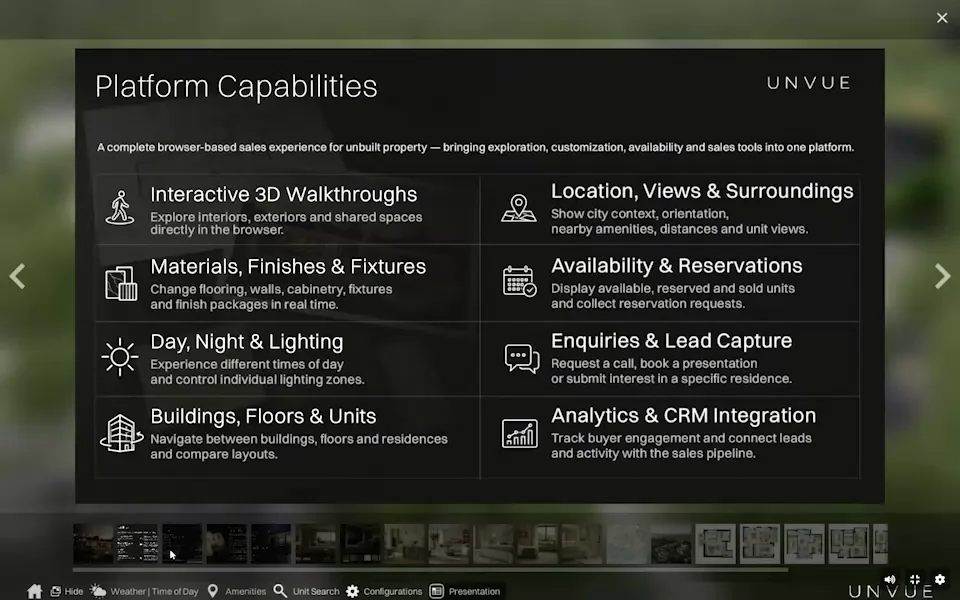The width and height of the screenshot is (960, 600).
Task: Open the Configurations gear option
Action: pos(384,591)
